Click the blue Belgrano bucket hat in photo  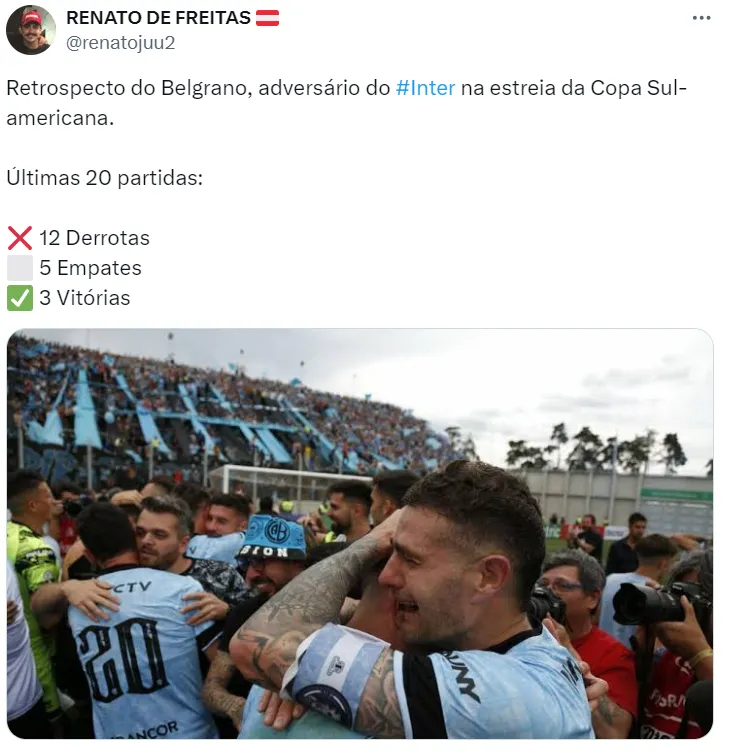tap(273, 536)
